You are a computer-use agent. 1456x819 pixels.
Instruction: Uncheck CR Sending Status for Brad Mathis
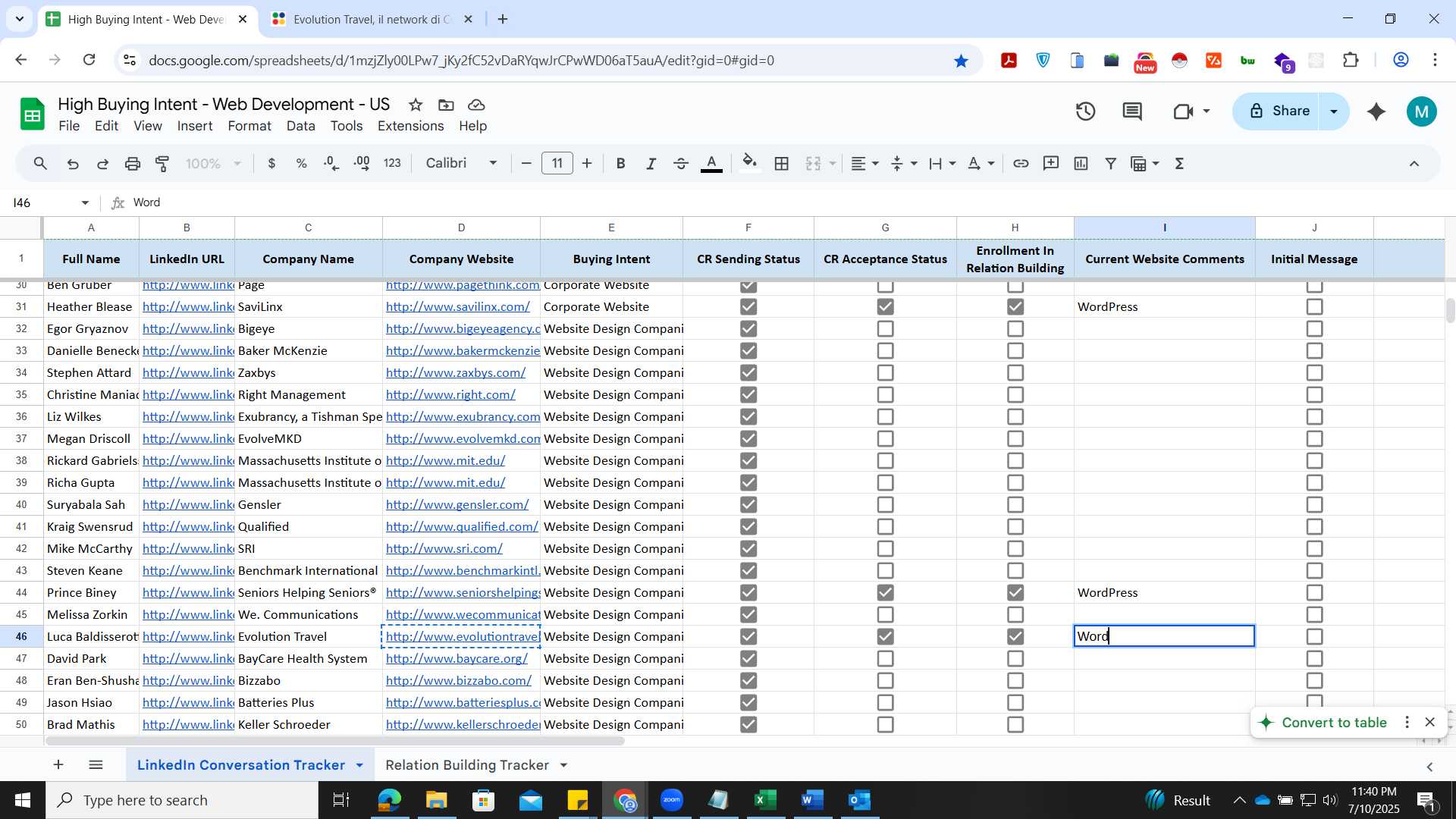coord(748,725)
